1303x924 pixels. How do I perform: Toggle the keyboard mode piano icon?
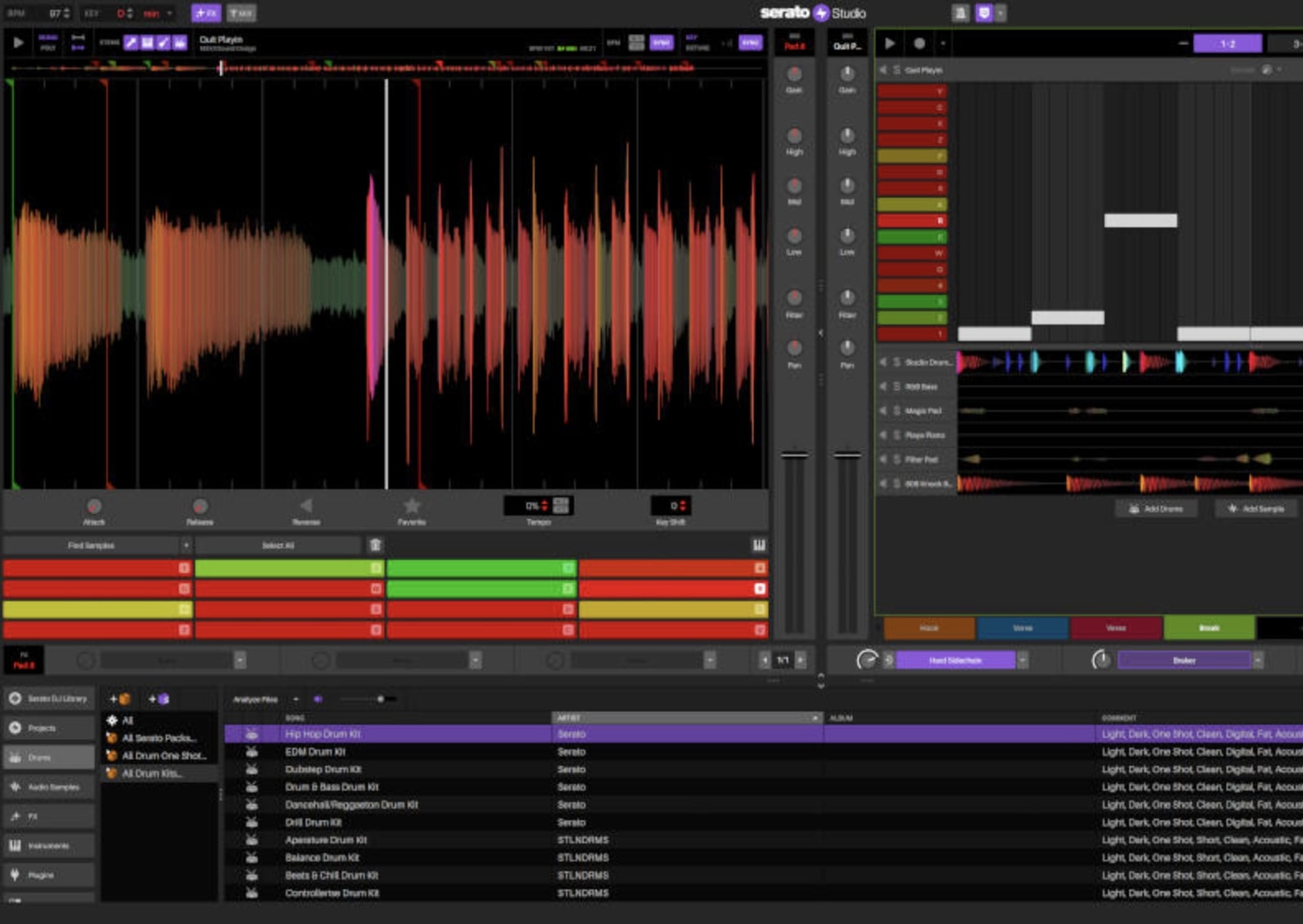(759, 545)
